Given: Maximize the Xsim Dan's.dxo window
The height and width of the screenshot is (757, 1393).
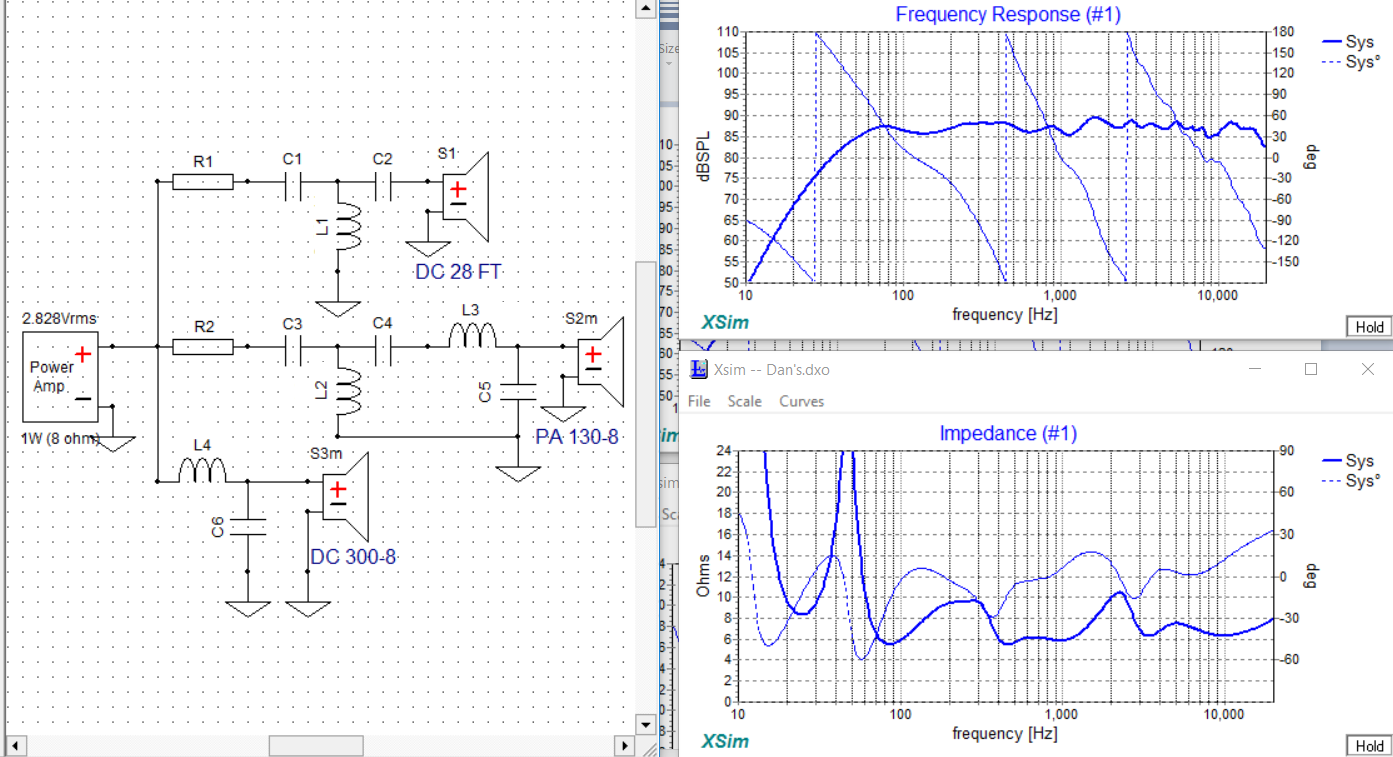Looking at the screenshot, I should tap(1311, 369).
